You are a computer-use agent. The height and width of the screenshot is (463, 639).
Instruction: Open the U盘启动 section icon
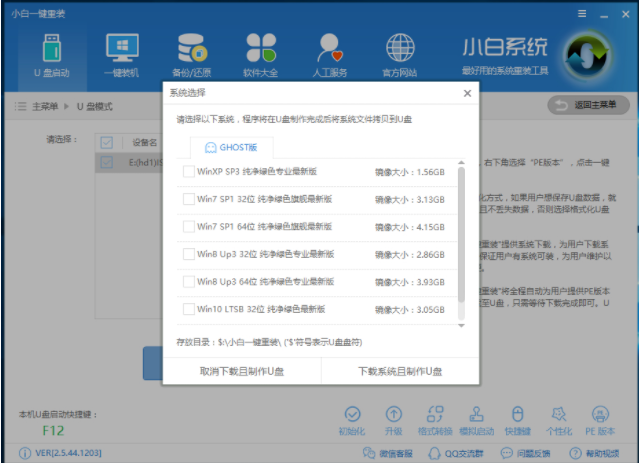click(52, 51)
